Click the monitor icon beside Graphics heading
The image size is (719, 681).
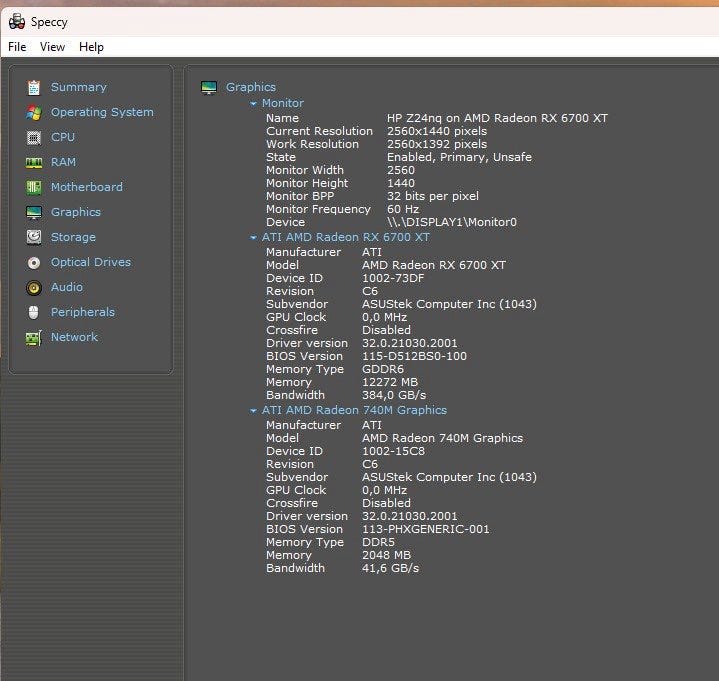point(209,88)
